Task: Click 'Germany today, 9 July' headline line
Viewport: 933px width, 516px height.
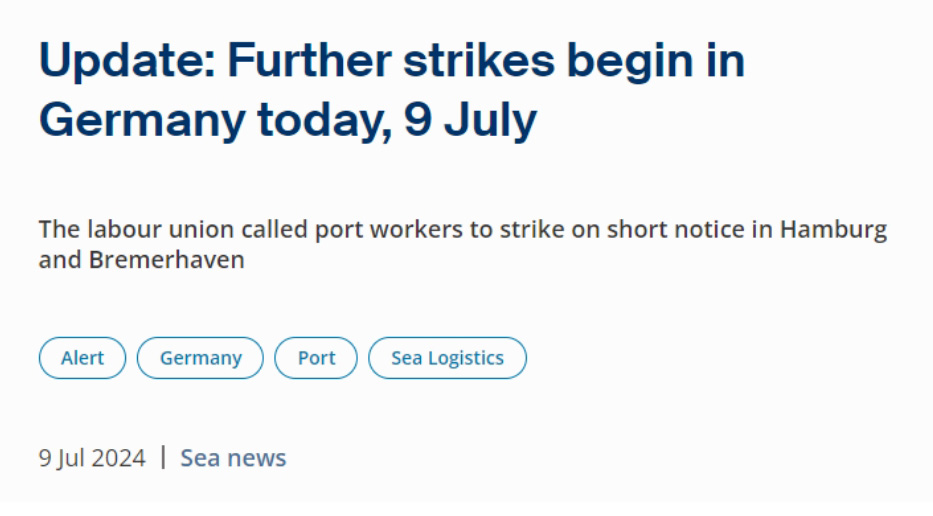Action: click(288, 120)
